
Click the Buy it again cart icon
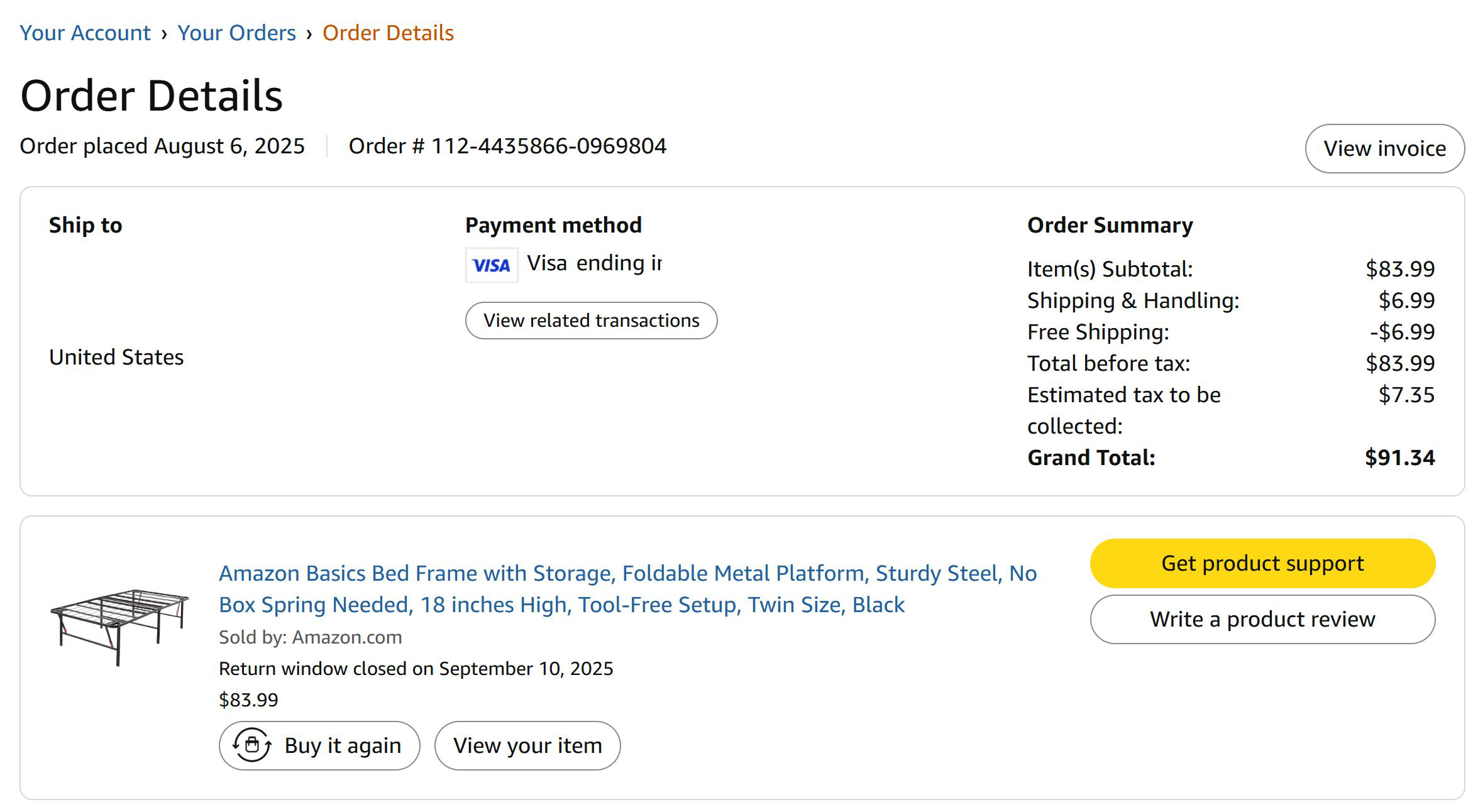coord(252,745)
